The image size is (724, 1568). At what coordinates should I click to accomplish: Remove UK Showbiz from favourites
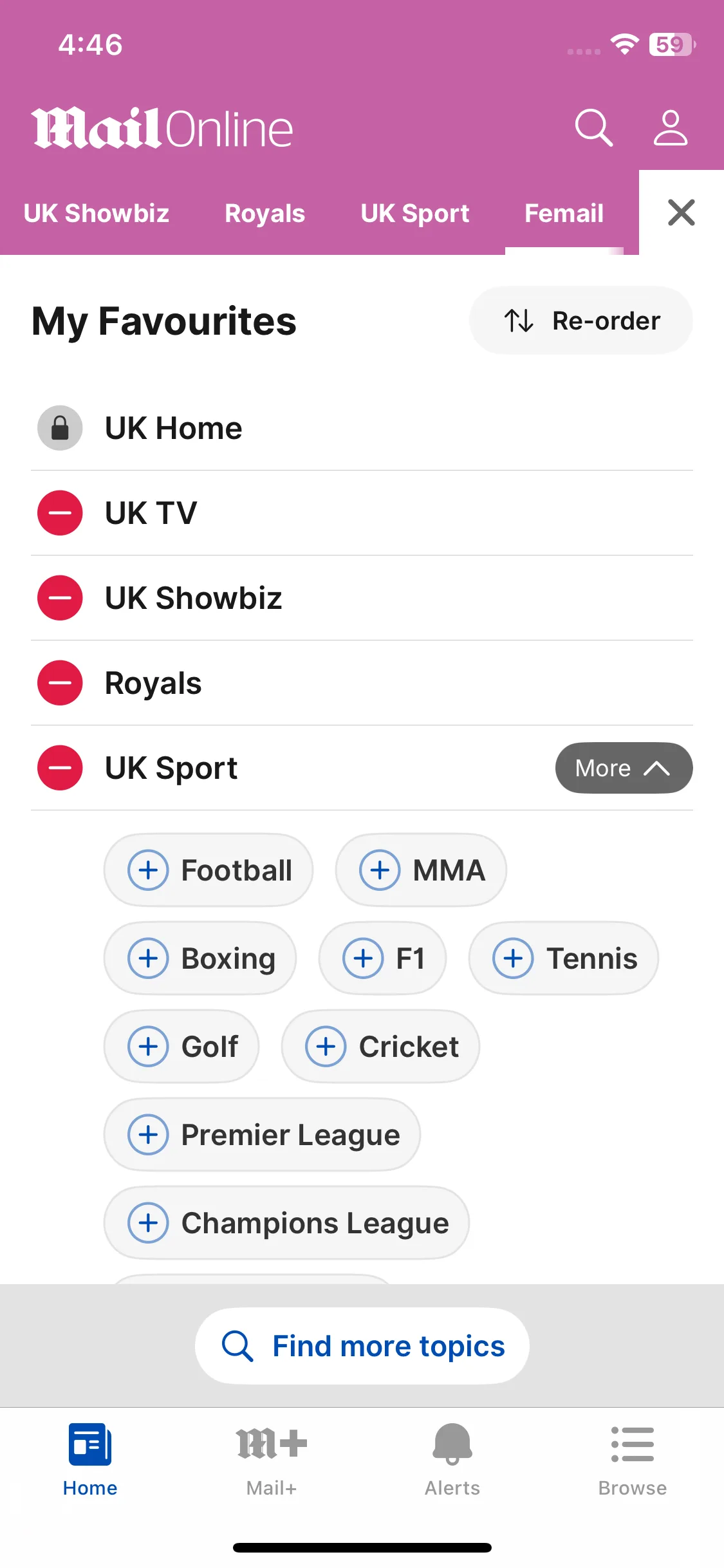pos(60,598)
